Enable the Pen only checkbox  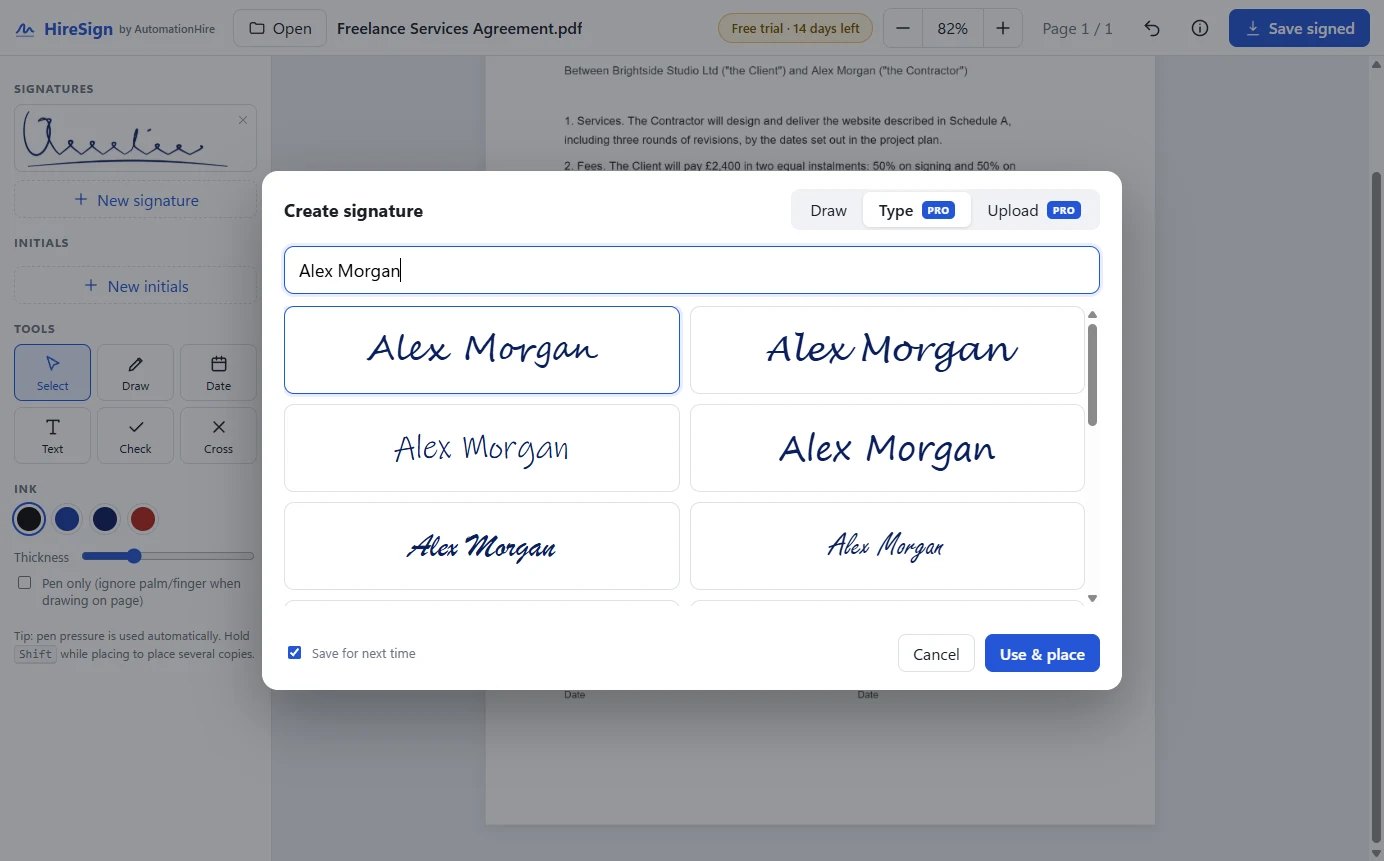click(25, 583)
